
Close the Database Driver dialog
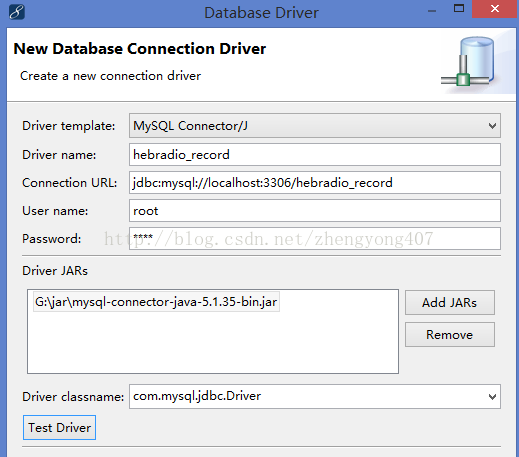coord(495,9)
